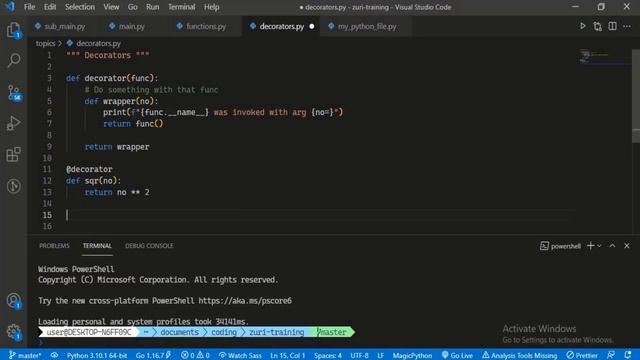Click the VS Code logo icon
The height and width of the screenshot is (360, 640).
(10, 7)
